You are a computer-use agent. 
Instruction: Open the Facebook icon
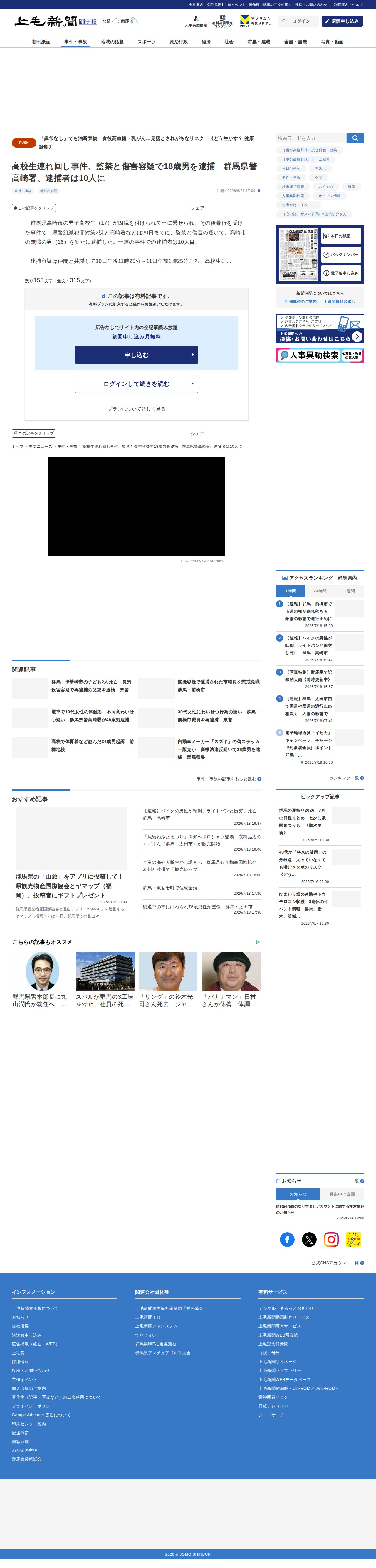[287, 1239]
